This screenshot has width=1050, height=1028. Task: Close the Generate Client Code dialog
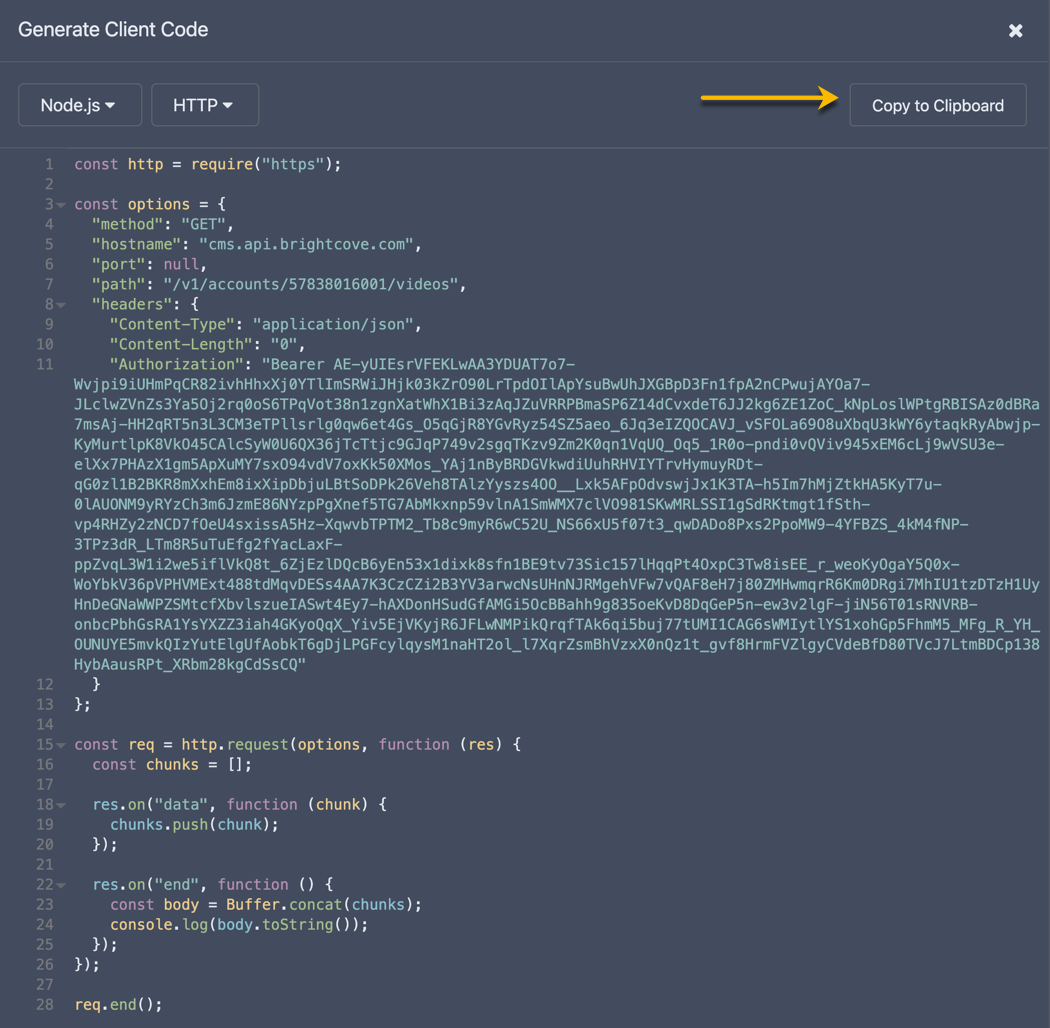click(1015, 31)
